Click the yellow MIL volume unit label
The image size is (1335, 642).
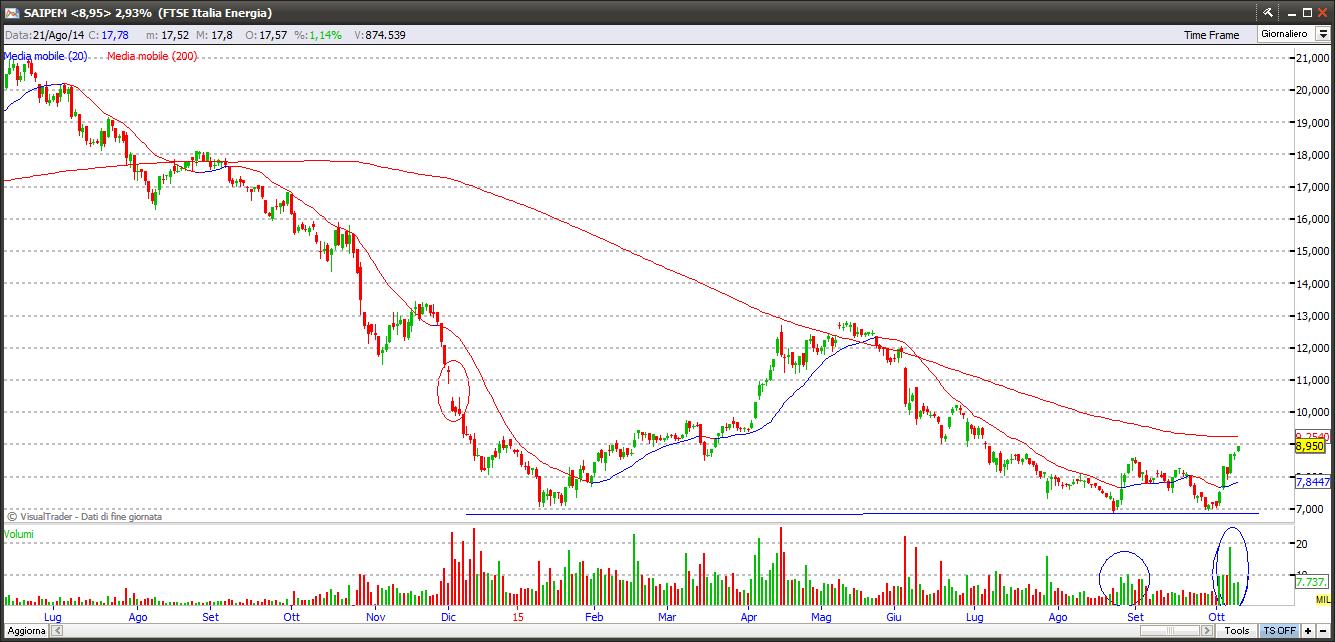click(1322, 600)
